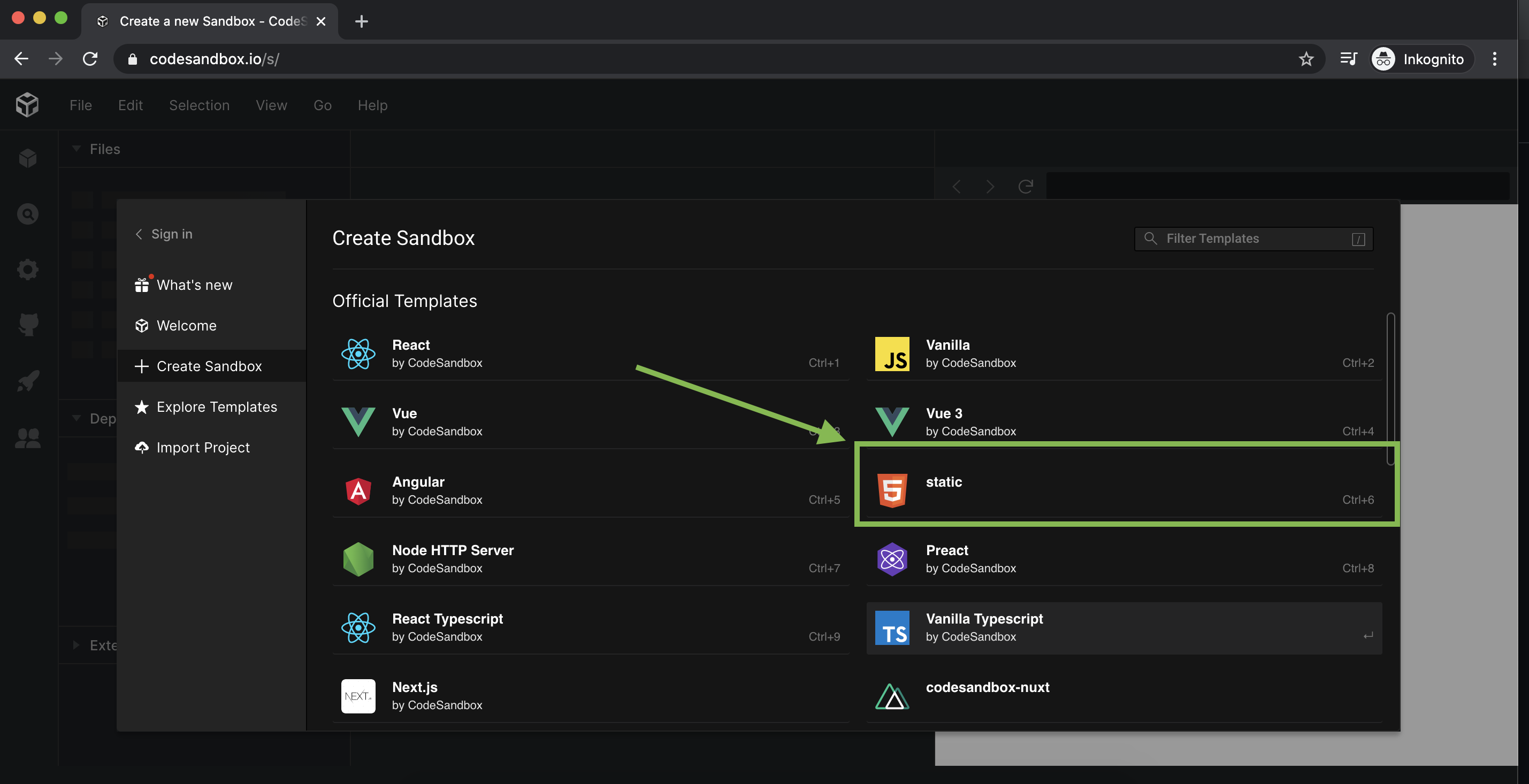1529x784 pixels.
Task: Open the deployment rocket sidebar icon
Action: (x=28, y=380)
